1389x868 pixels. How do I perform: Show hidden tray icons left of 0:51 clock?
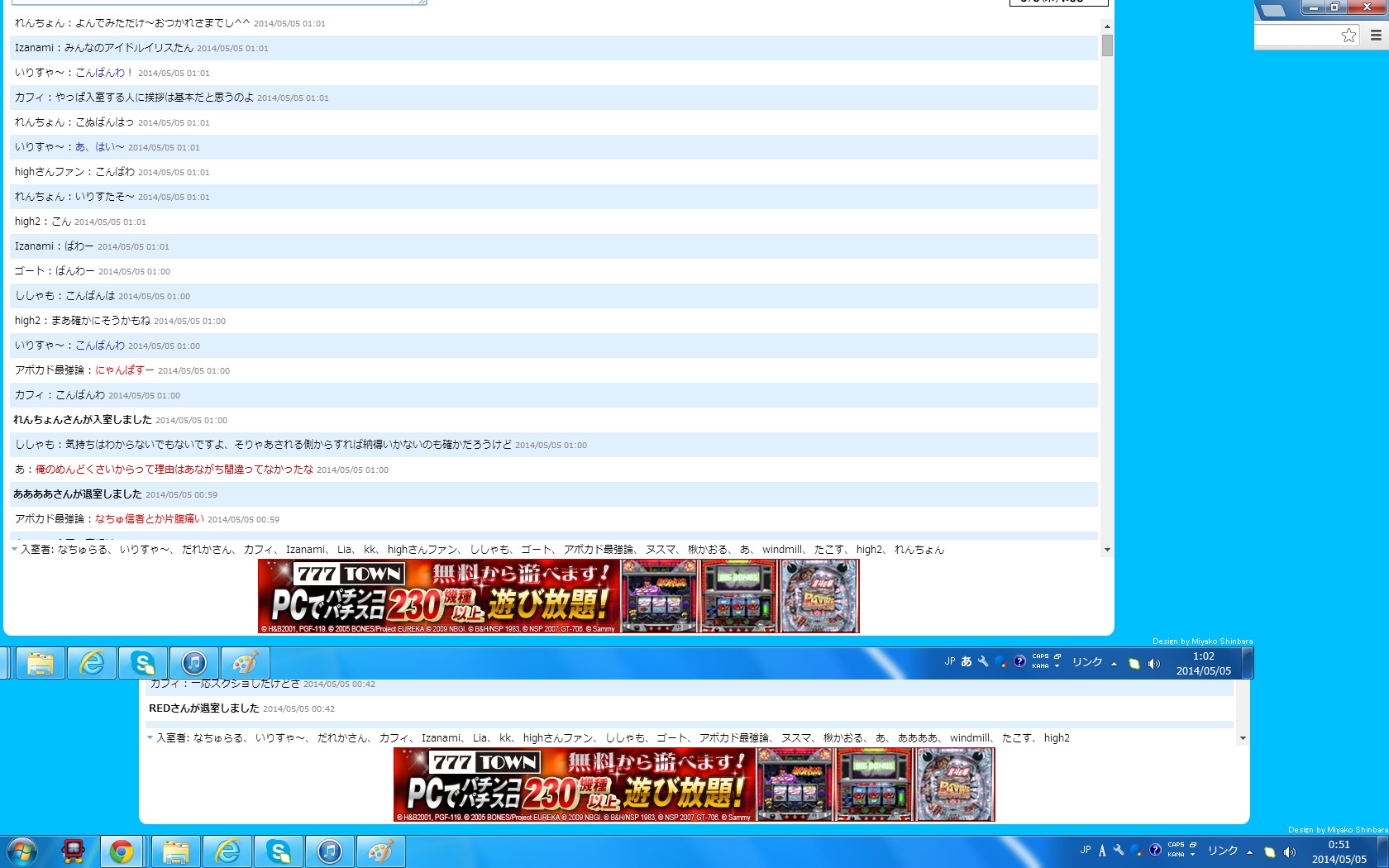(1249, 851)
